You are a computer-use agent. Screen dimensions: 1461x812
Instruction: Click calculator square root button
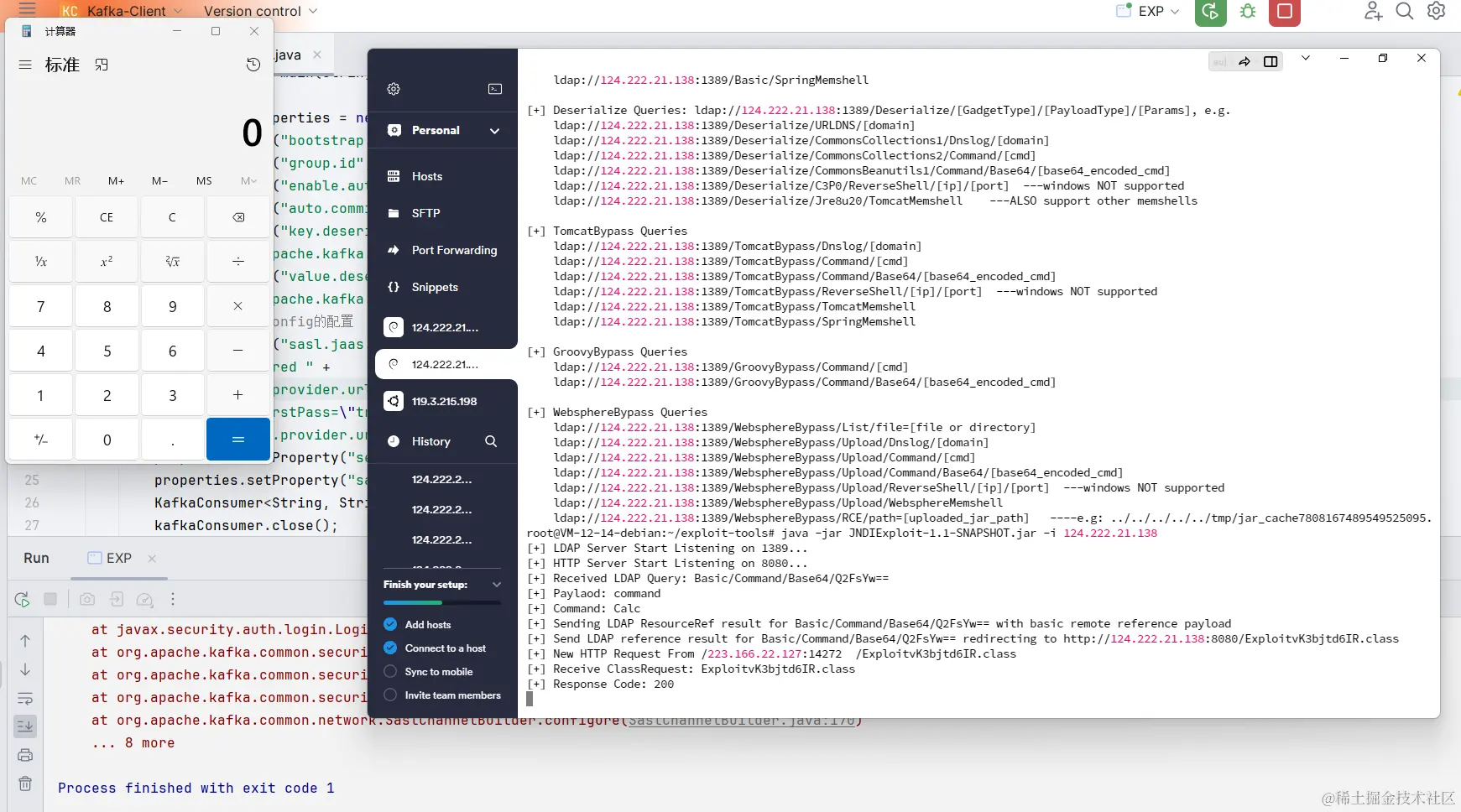tap(172, 262)
